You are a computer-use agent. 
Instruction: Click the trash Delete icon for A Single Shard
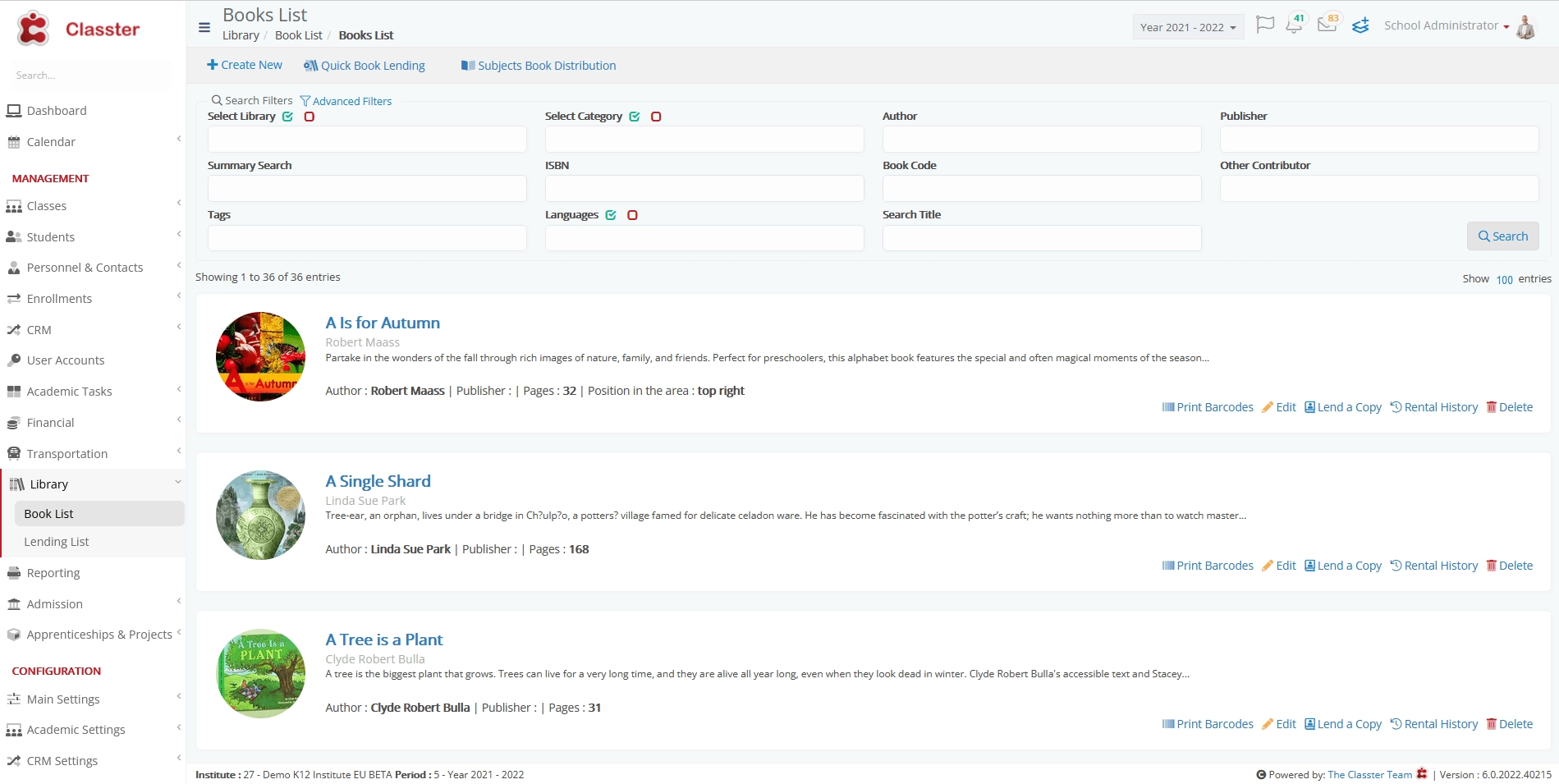pyautogui.click(x=1492, y=566)
